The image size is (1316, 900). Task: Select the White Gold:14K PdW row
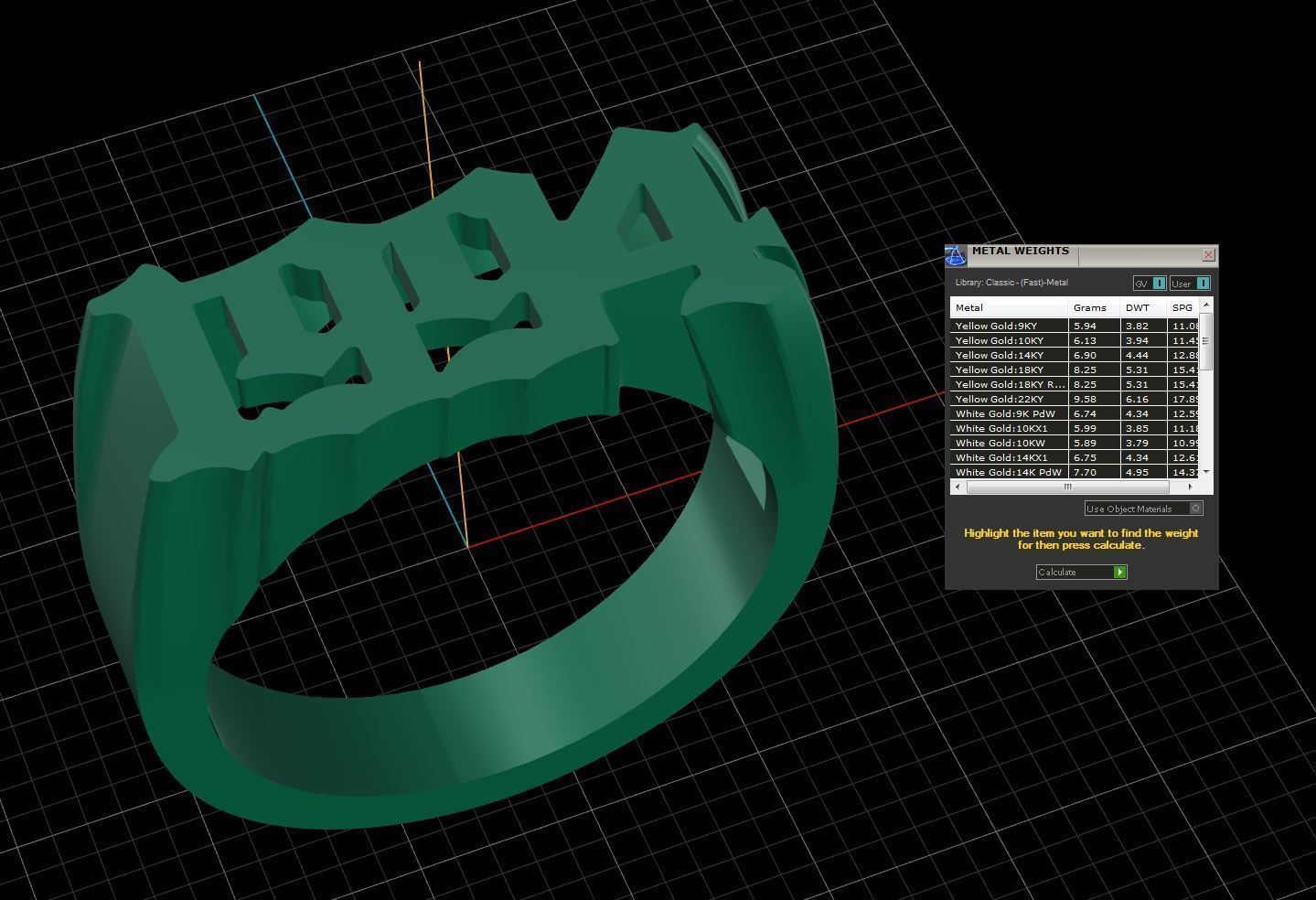click(x=1075, y=472)
